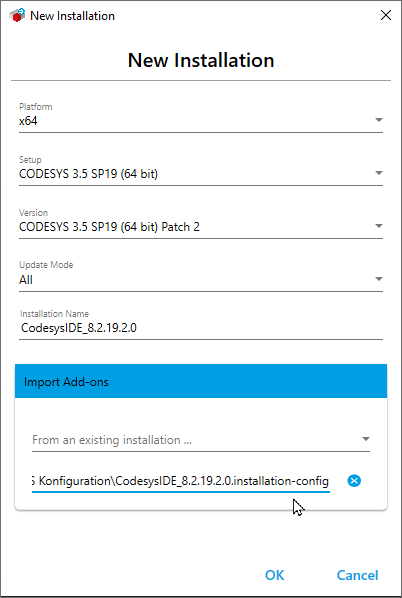Screen dimensions: 402x598
Task: Click the installation-config path input field
Action: click(181, 481)
